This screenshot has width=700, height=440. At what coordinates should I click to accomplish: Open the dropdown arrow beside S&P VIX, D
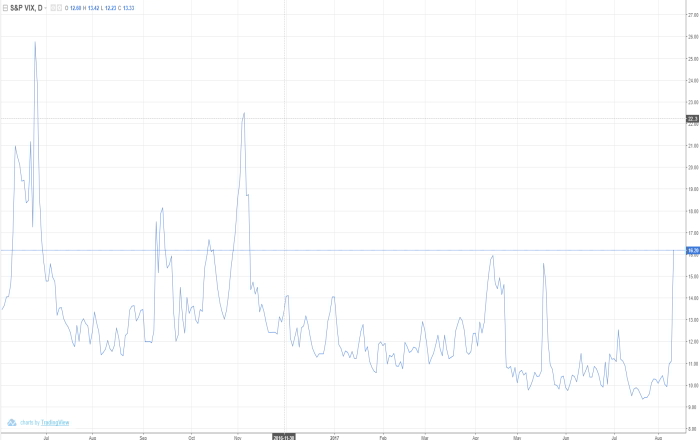coord(46,8)
